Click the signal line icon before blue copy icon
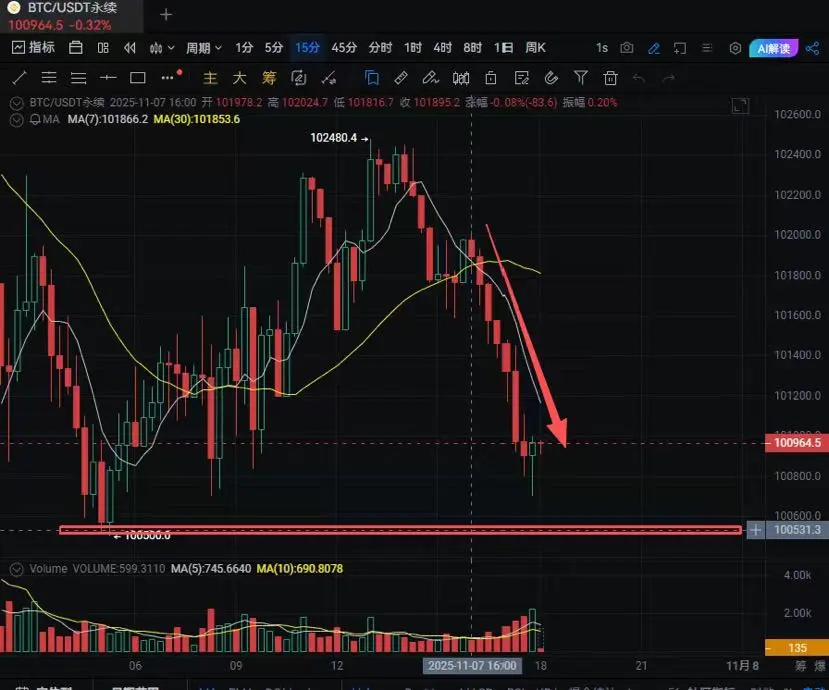 [329, 78]
